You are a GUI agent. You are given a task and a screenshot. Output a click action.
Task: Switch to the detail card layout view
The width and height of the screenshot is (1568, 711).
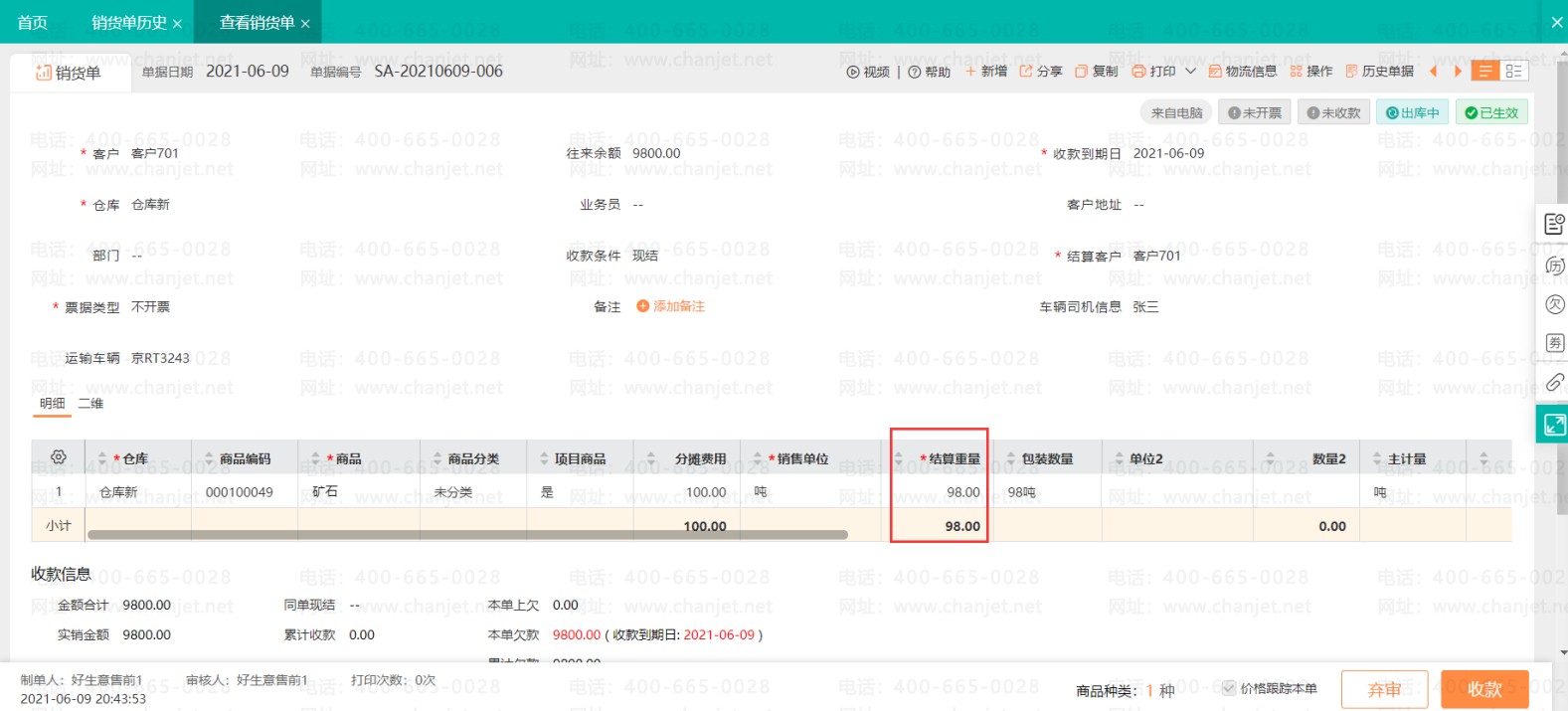(1513, 71)
